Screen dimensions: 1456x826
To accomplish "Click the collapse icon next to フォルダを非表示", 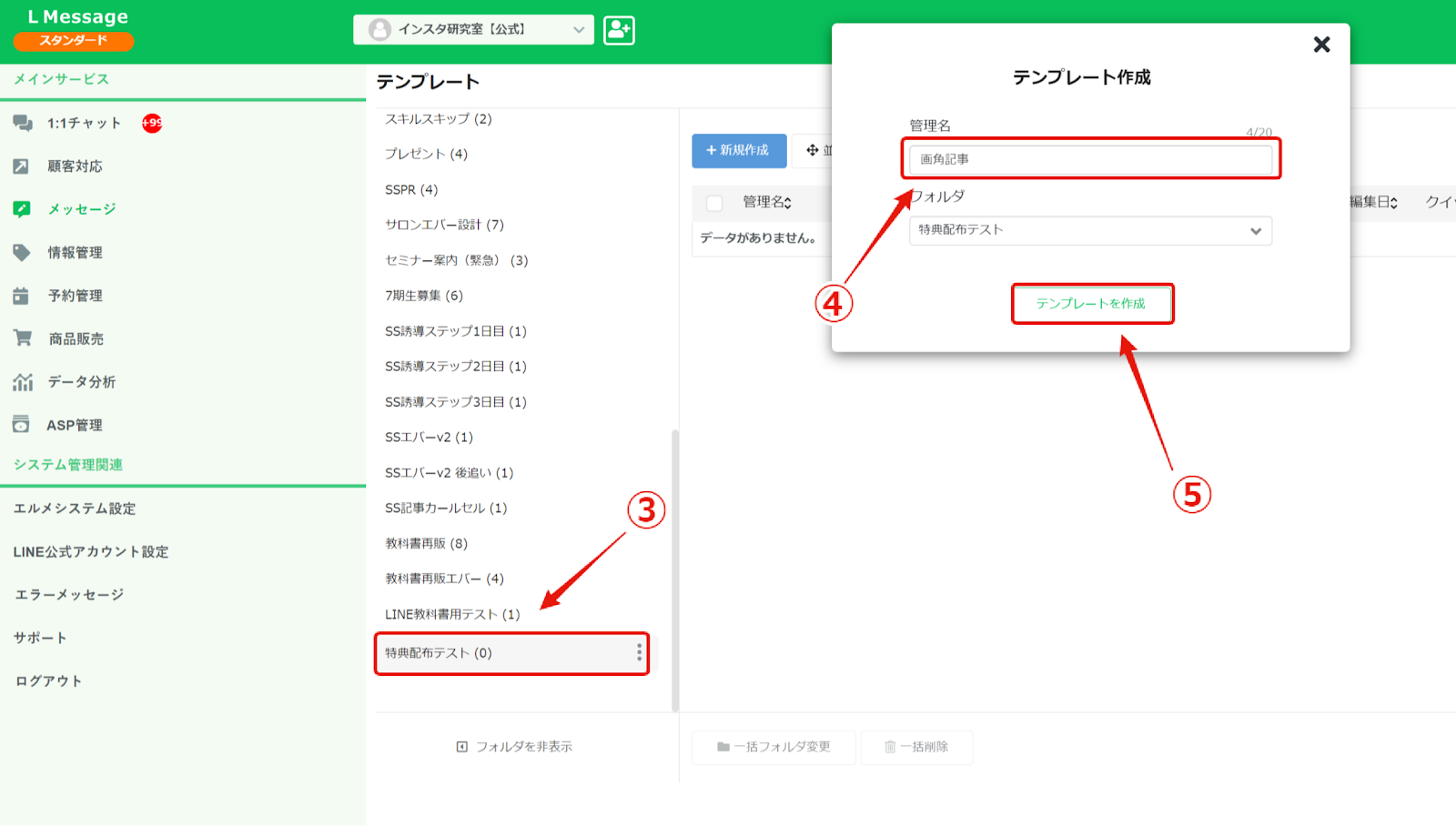I will coord(462,747).
